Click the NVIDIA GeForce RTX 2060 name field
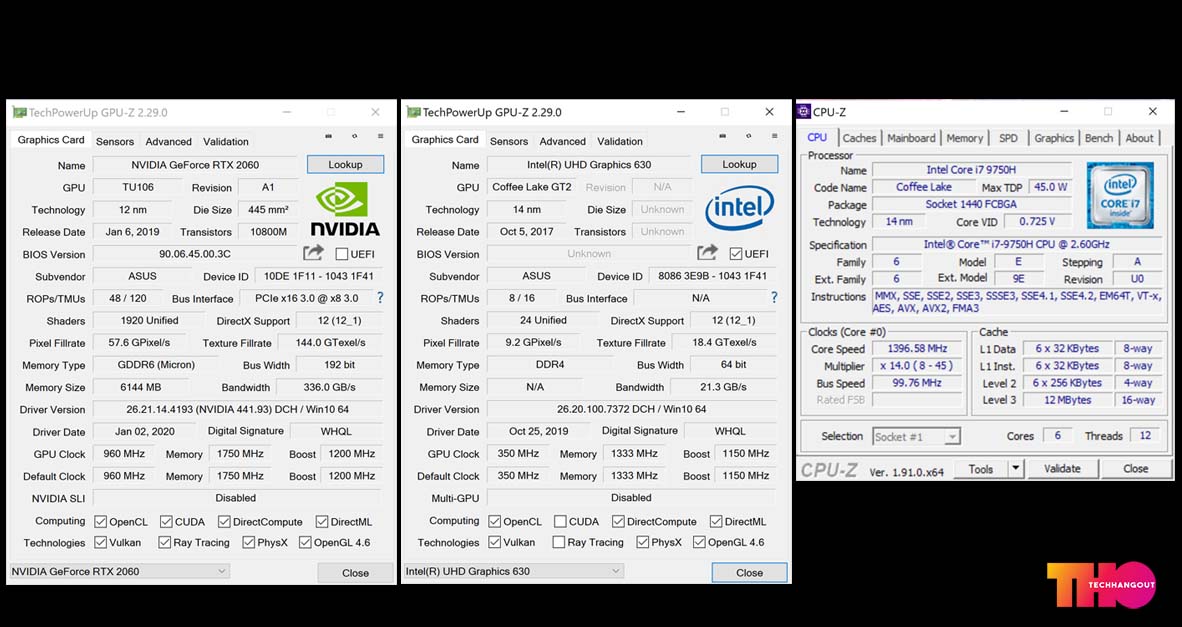The image size is (1182, 627). (x=195, y=165)
